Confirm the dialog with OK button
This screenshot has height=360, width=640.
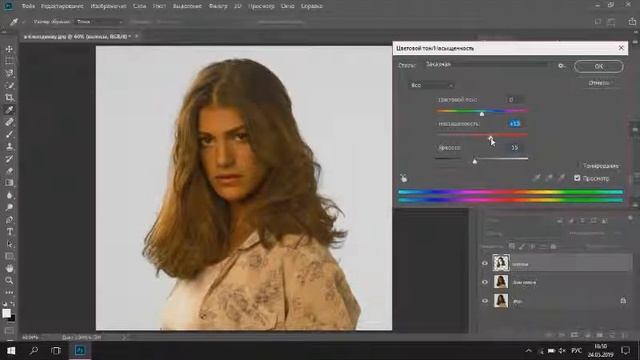(x=599, y=66)
